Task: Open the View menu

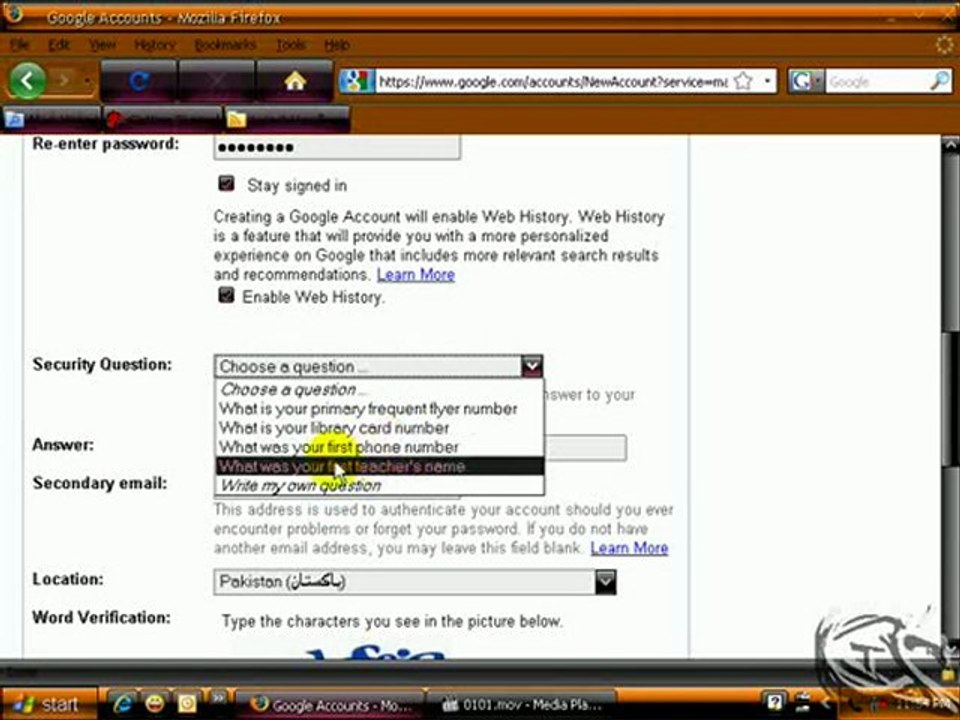Action: [102, 45]
